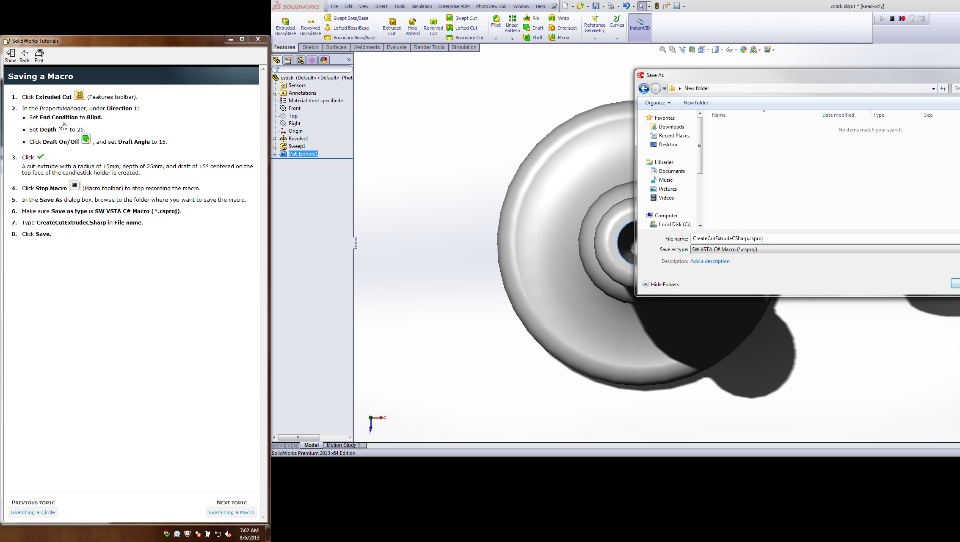960x542 pixels.
Task: Click Revolved Cut tool
Action: [433, 26]
